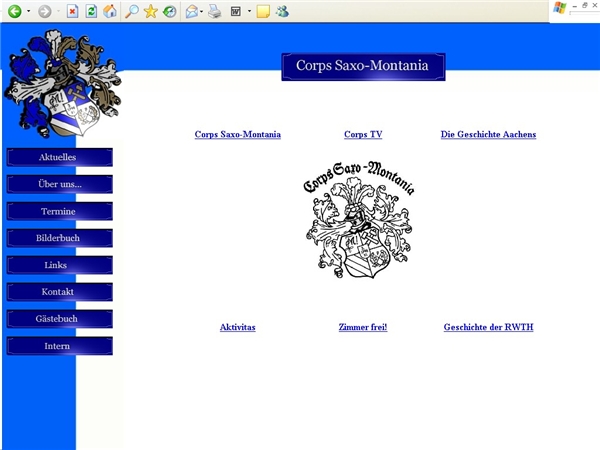
Task: Go to the Links navigation button
Action: point(60,265)
